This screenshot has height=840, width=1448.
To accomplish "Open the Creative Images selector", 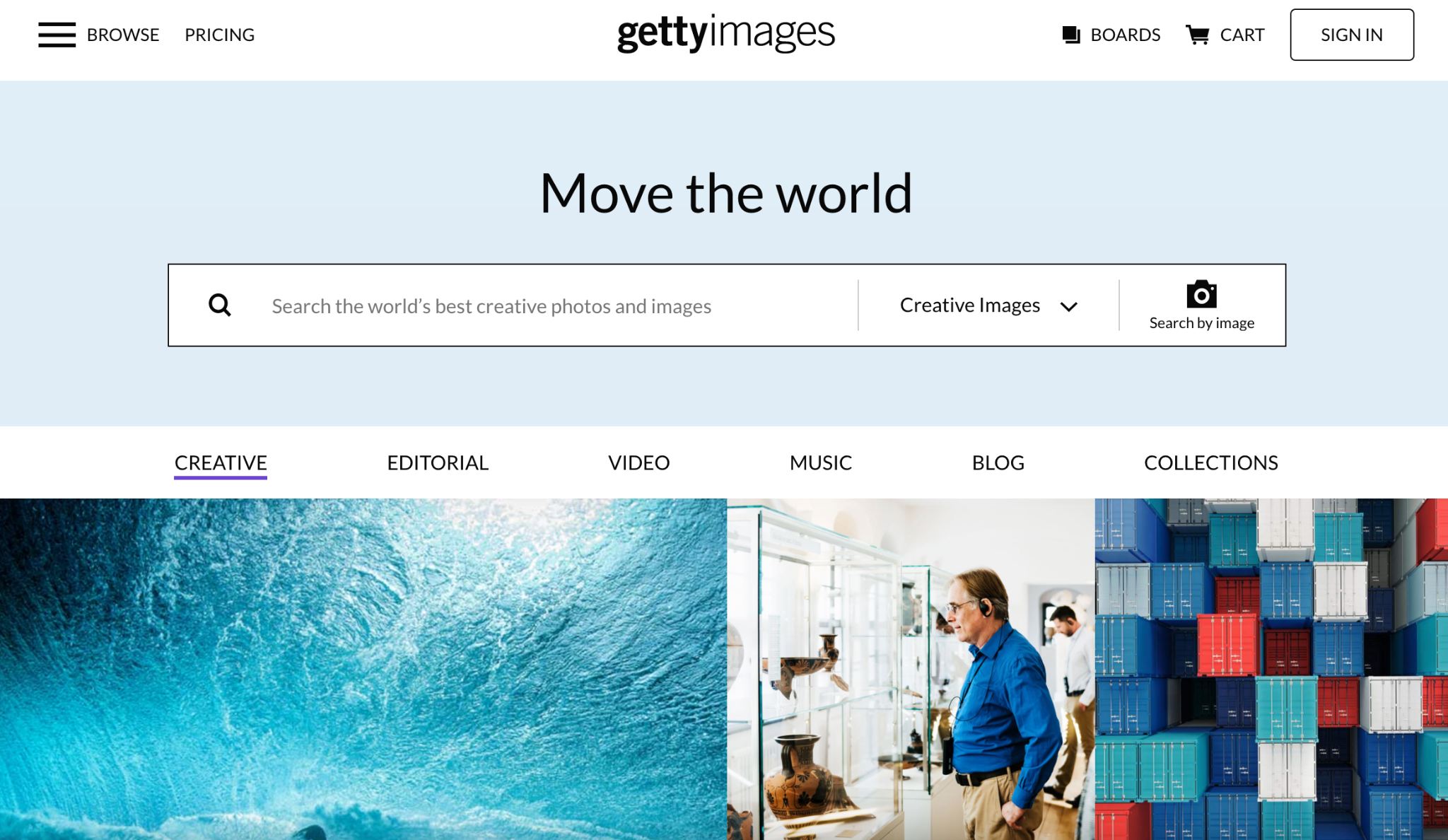I will pyautogui.click(x=988, y=305).
